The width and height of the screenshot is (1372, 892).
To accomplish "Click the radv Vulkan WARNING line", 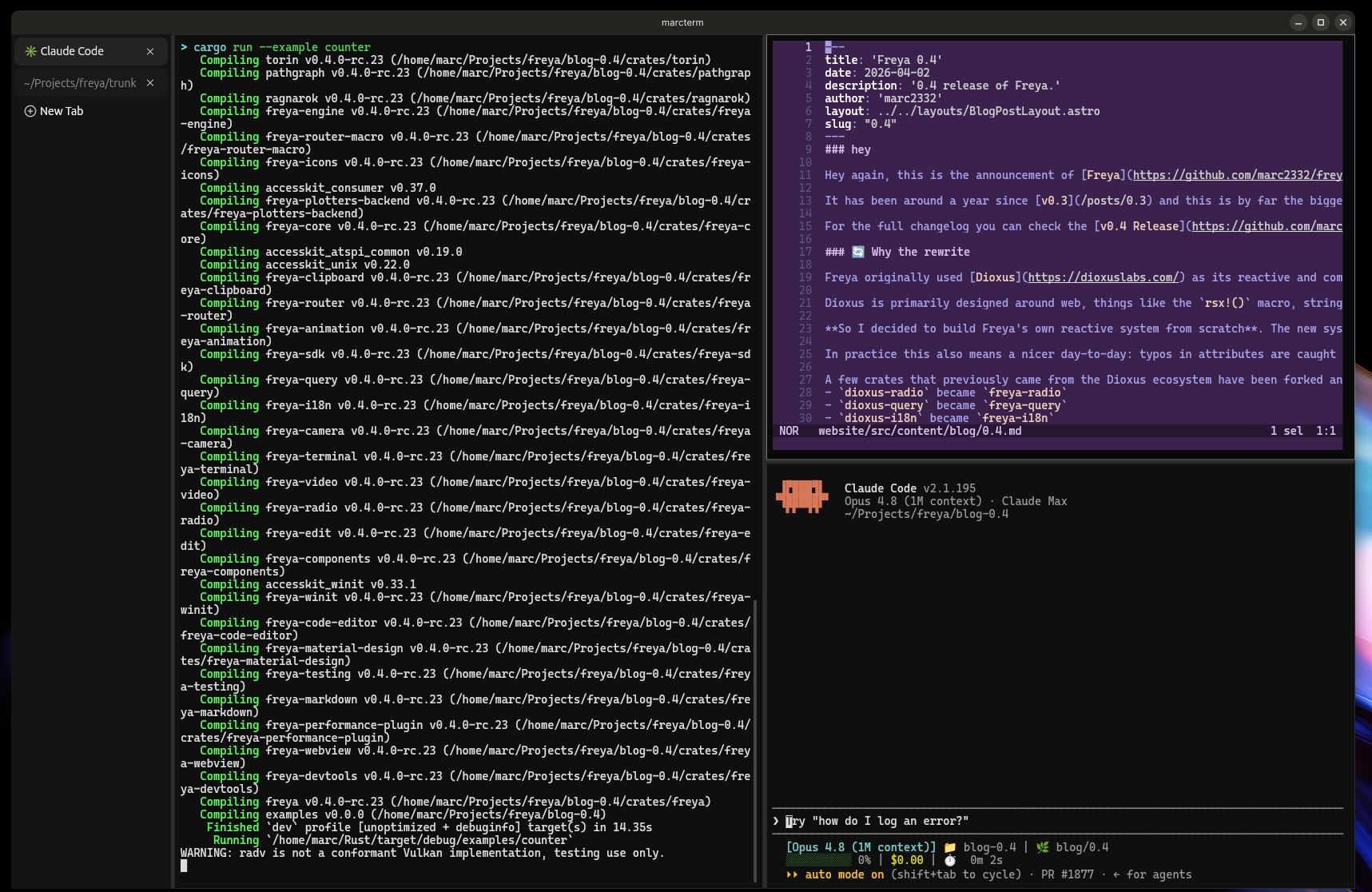I will click(x=422, y=853).
